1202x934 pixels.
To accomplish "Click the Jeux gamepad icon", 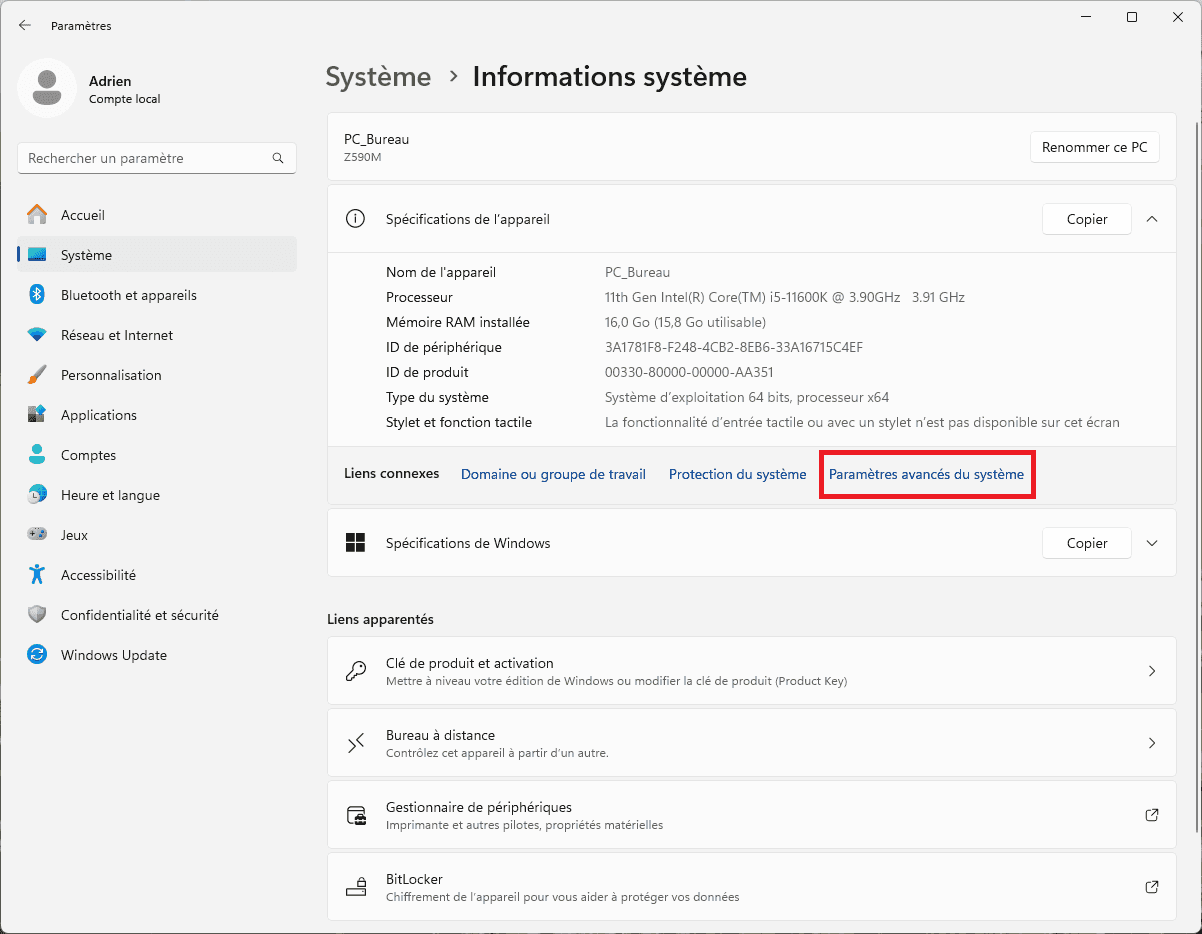I will click(37, 535).
